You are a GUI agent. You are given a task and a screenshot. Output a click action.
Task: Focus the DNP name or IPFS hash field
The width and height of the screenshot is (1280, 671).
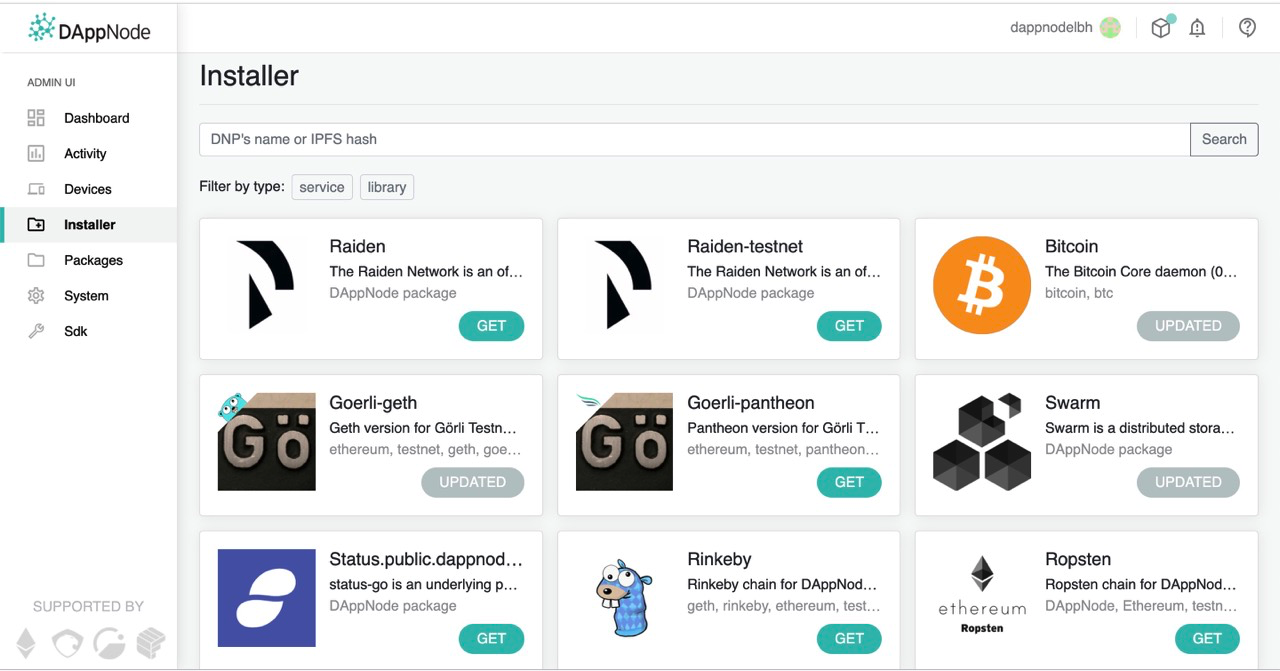point(694,139)
